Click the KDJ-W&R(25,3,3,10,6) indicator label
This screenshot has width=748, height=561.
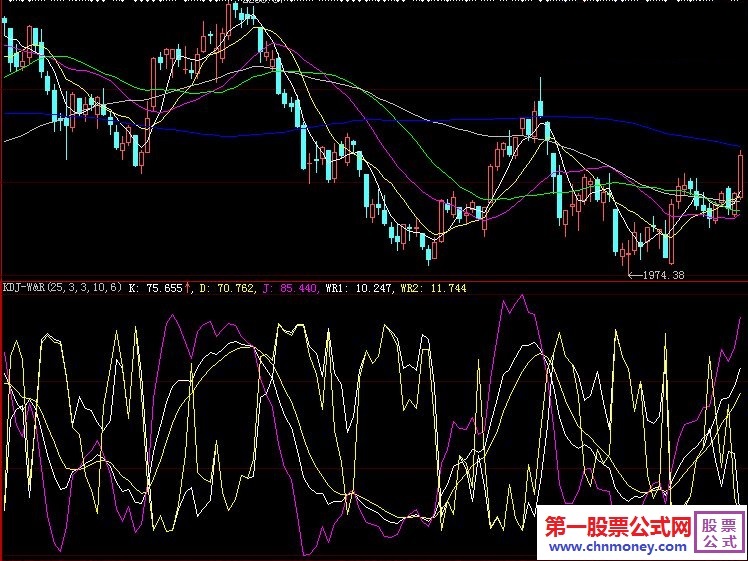(x=62, y=288)
